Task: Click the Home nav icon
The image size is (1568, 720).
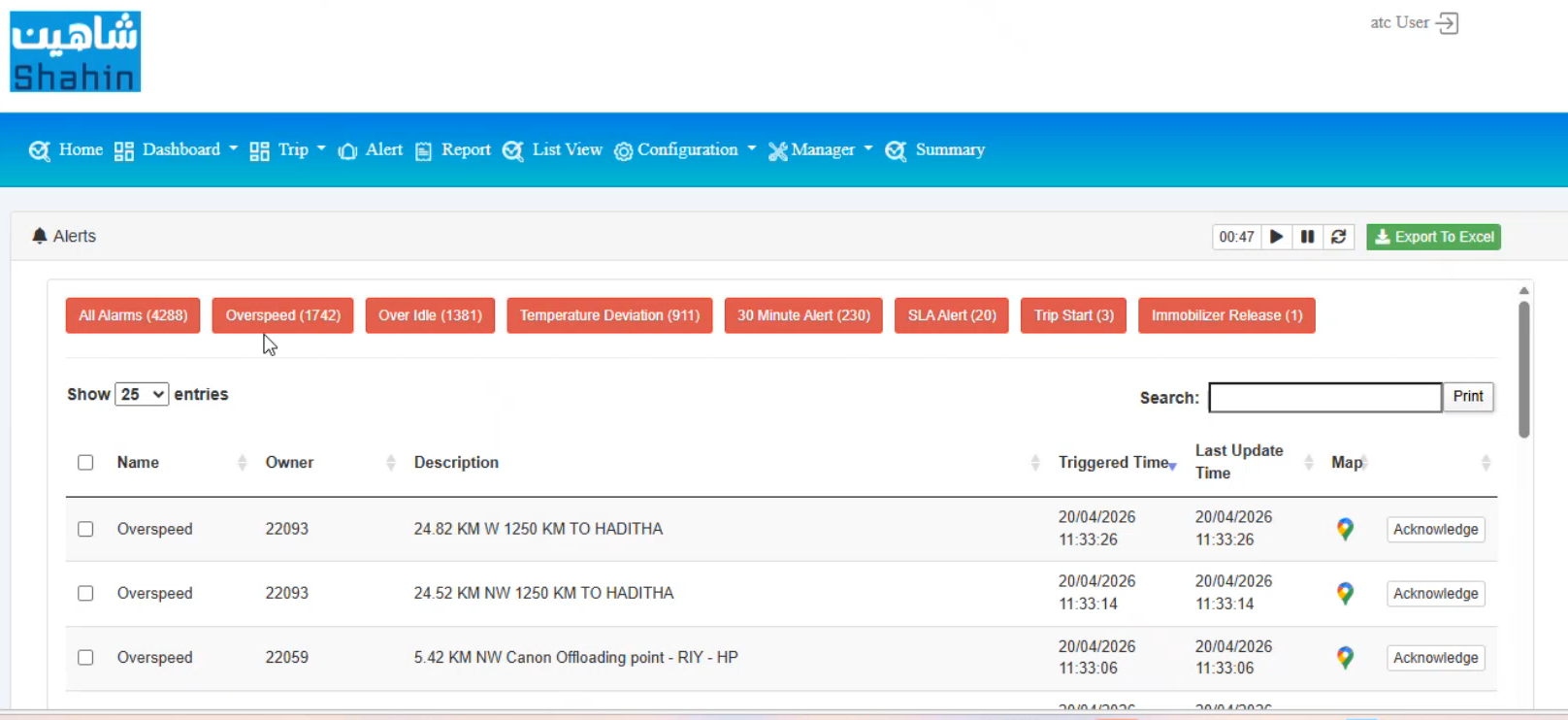Action: point(40,150)
